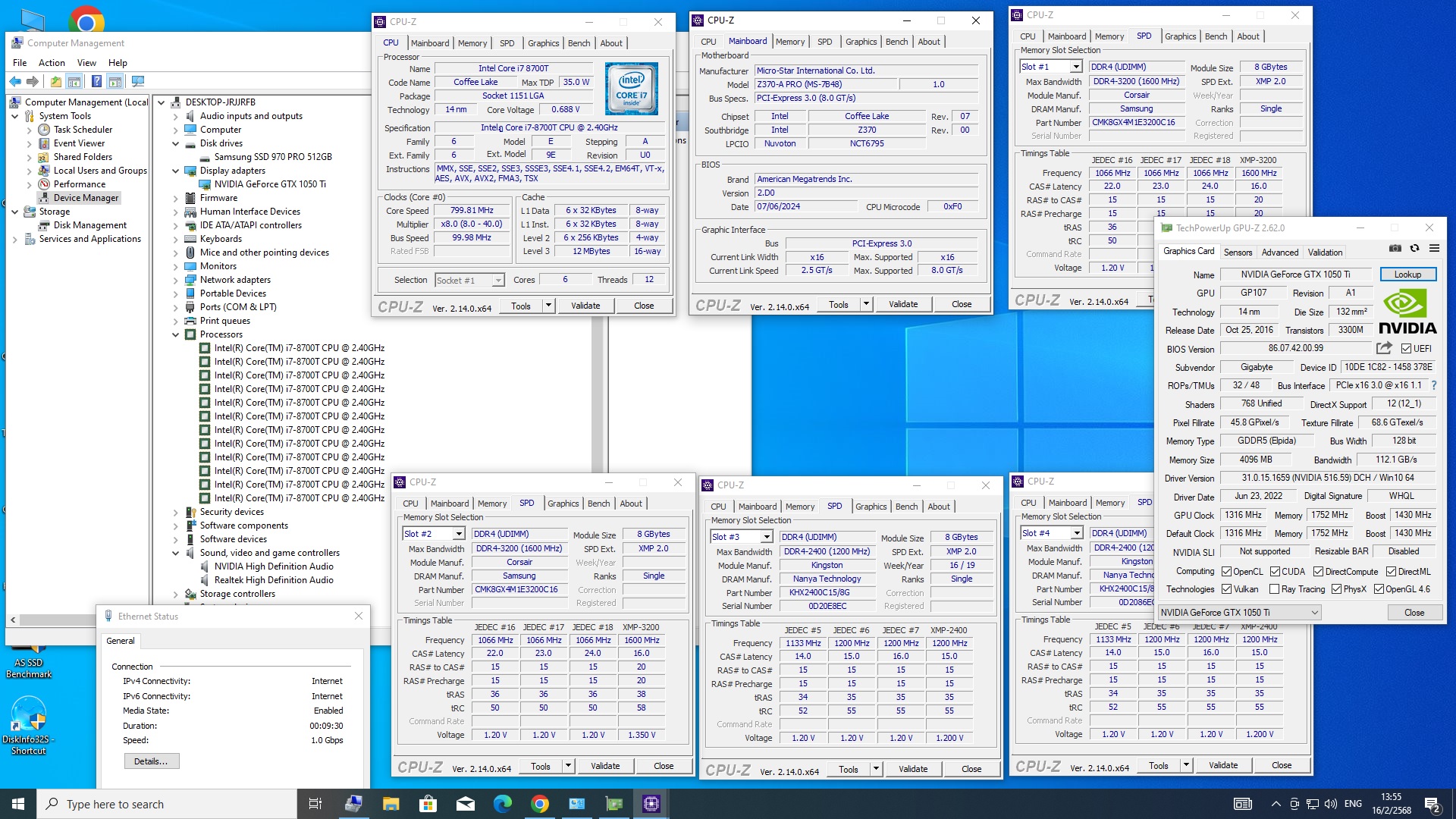Toggle the CUDA checkbox
This screenshot has height=819, width=1456.
(x=1276, y=572)
